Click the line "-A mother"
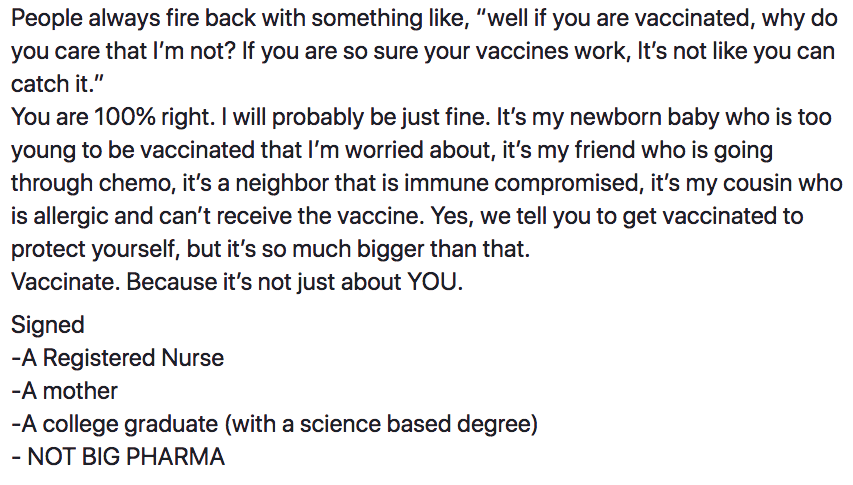This screenshot has height=485, width=853. pyautogui.click(x=64, y=391)
